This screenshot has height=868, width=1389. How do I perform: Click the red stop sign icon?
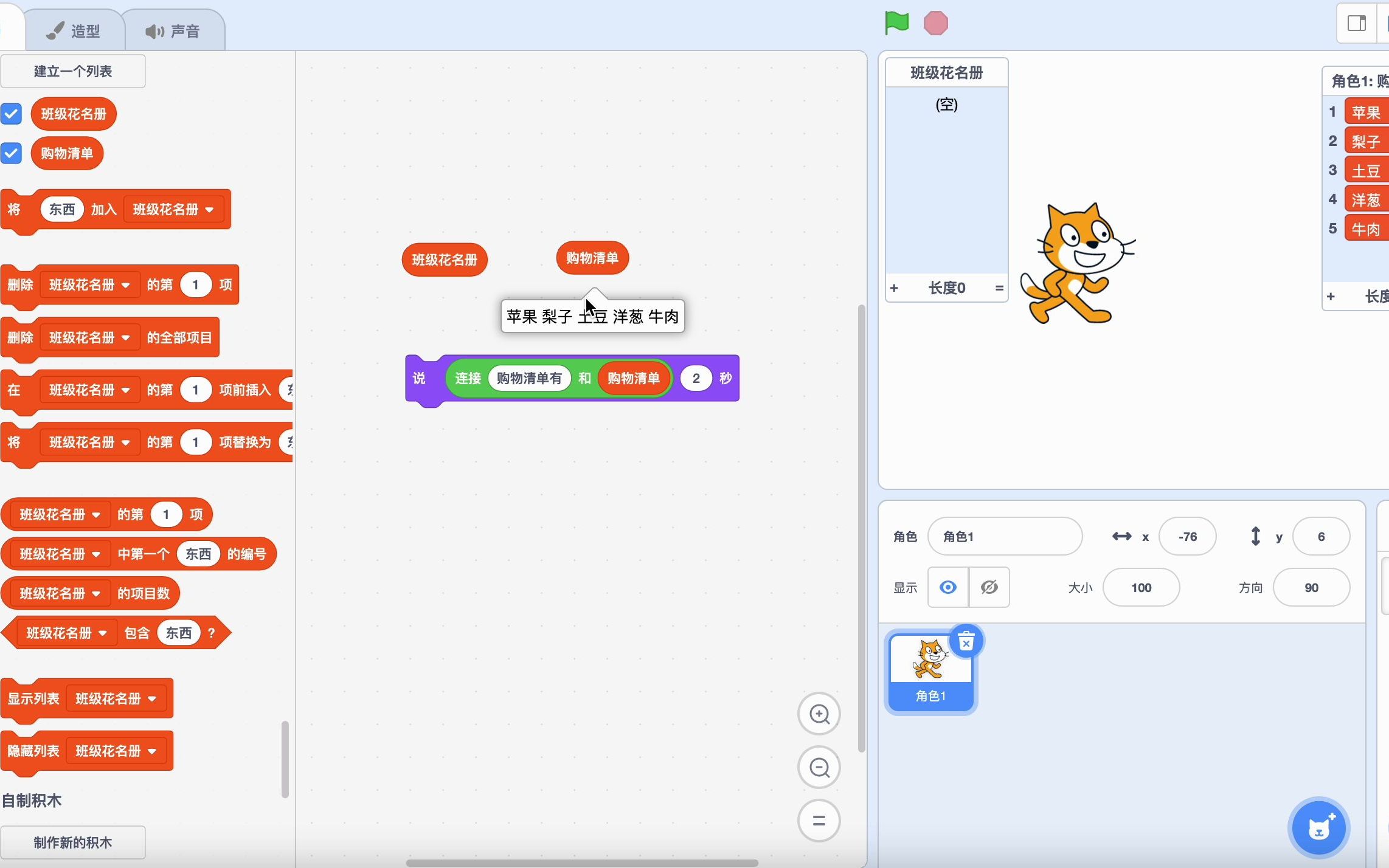tap(936, 23)
